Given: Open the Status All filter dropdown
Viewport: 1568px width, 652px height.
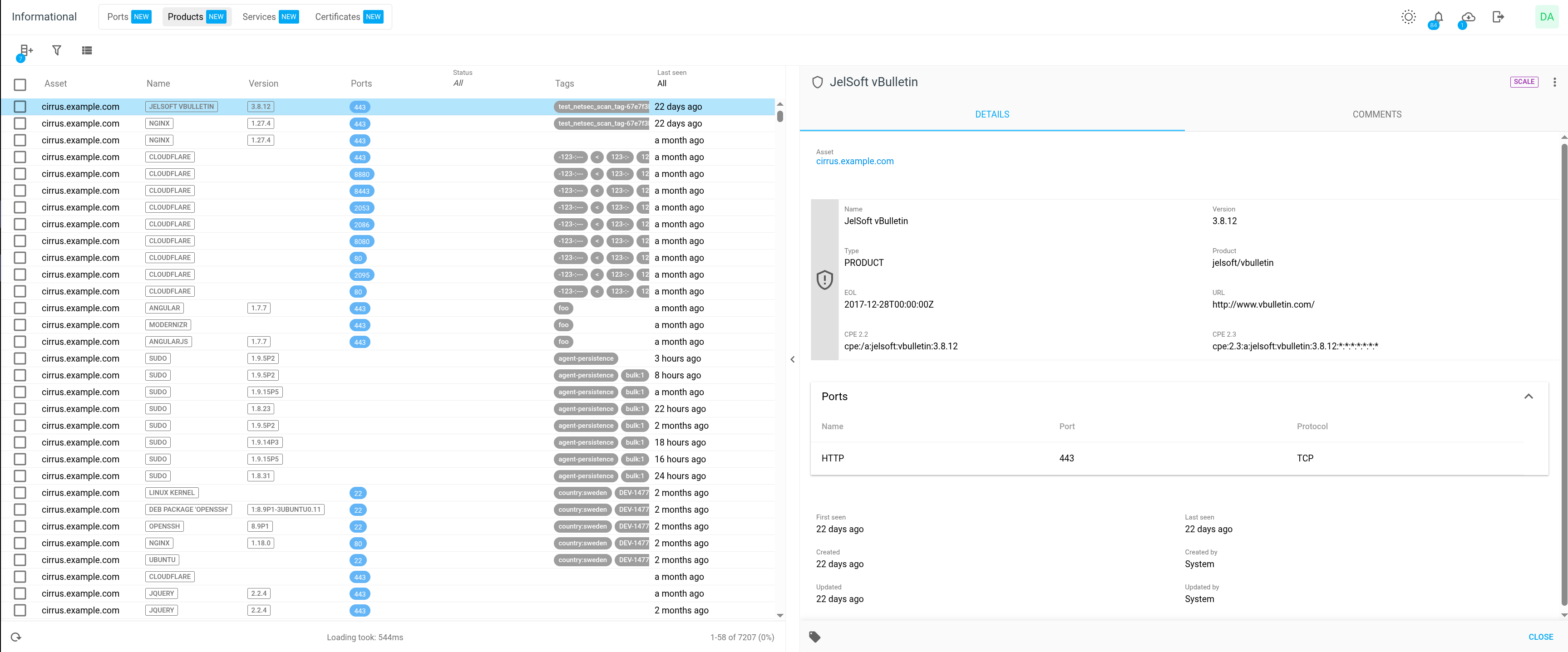Looking at the screenshot, I should point(459,83).
